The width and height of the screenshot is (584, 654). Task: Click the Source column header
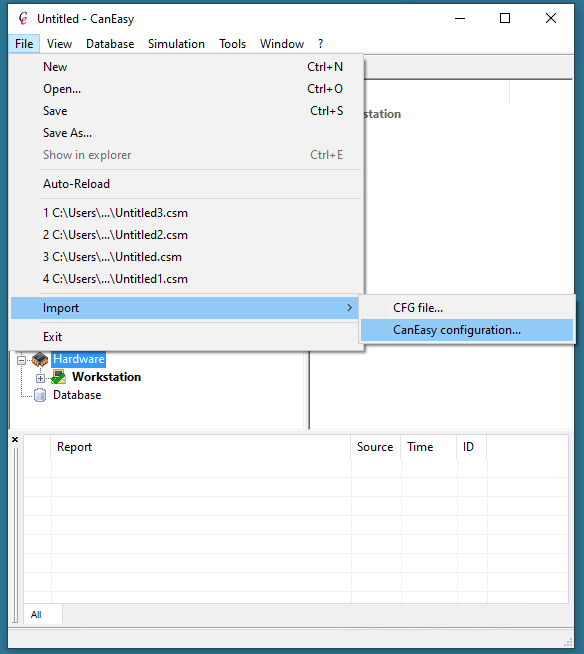pos(375,447)
